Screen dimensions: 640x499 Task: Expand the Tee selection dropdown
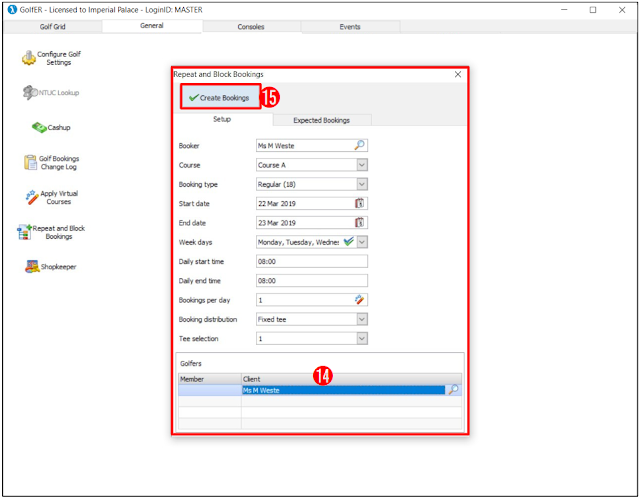[x=362, y=338]
